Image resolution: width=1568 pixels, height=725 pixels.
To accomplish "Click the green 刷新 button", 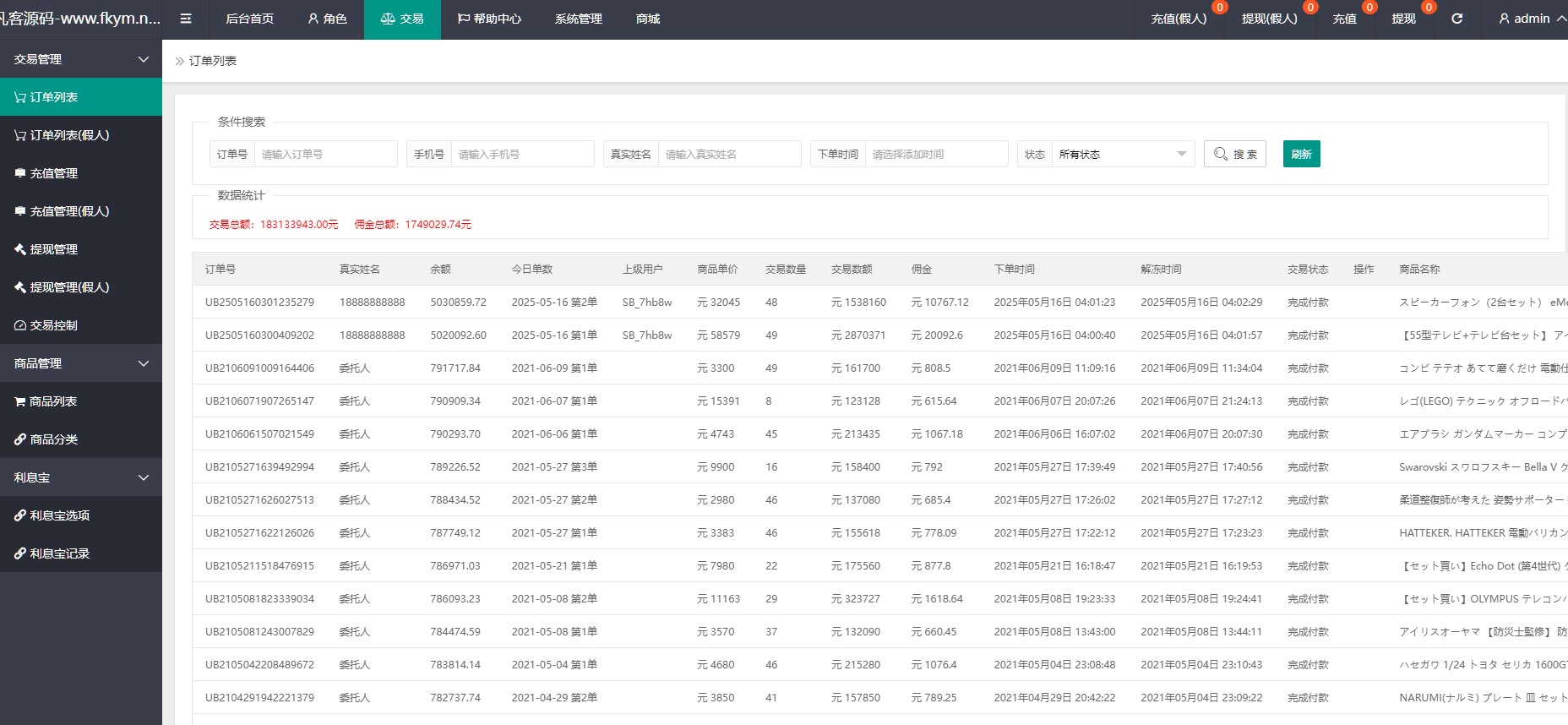I will [x=1301, y=154].
